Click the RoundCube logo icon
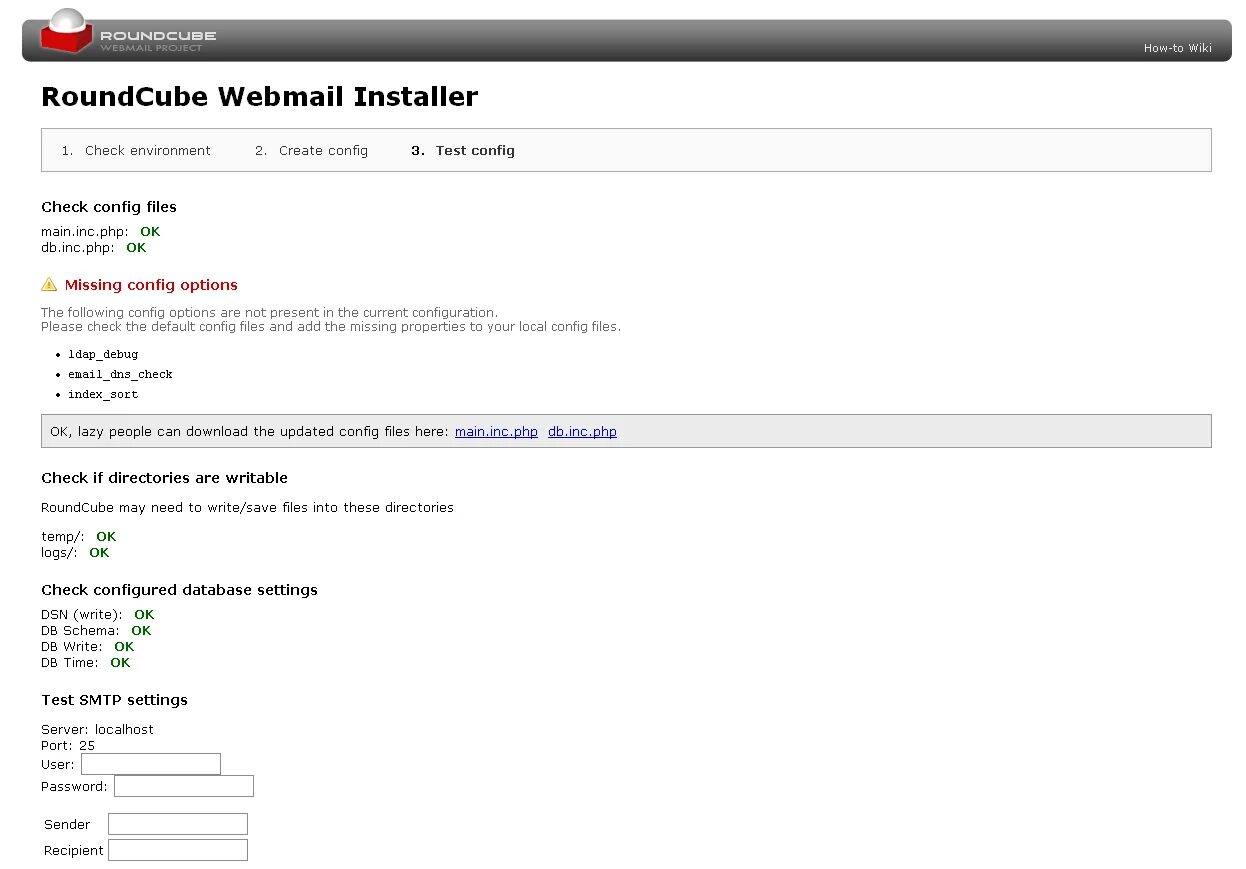 pyautogui.click(x=68, y=30)
